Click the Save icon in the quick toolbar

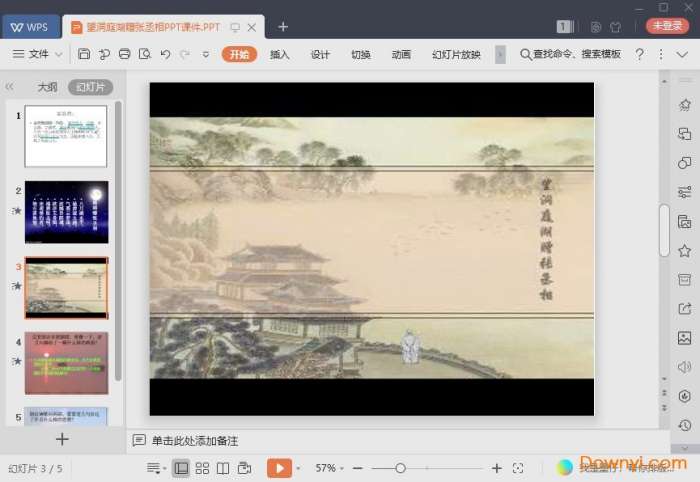point(84,54)
